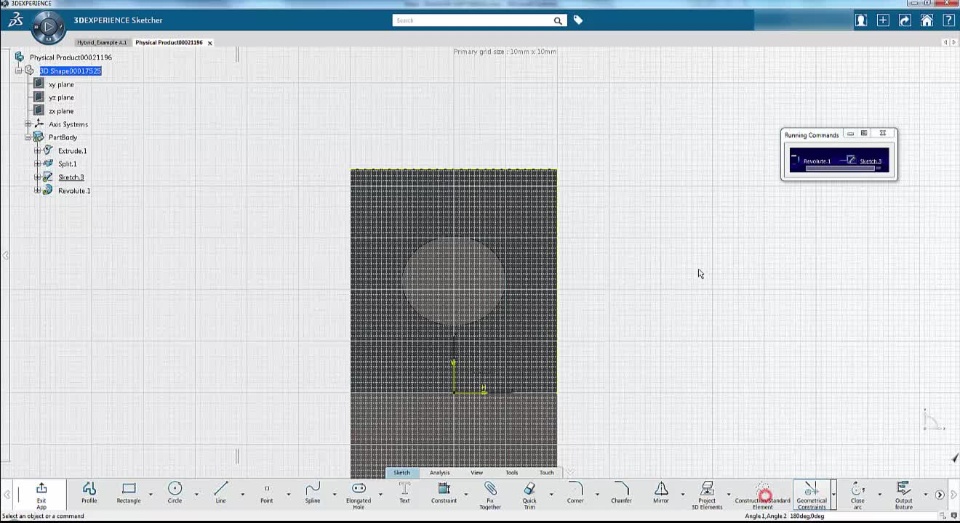Expand the Extrude.1 tree node

37,151
